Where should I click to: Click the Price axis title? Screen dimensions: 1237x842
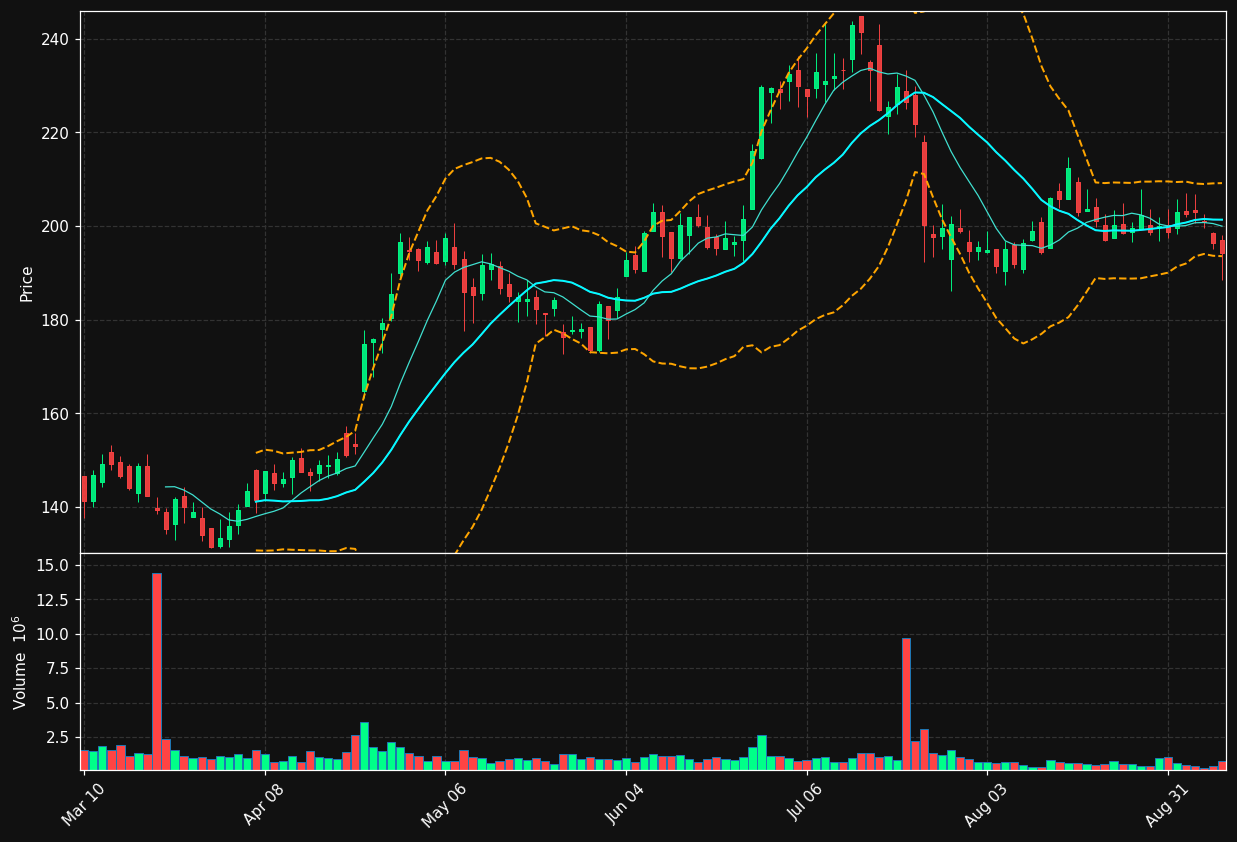[27, 284]
